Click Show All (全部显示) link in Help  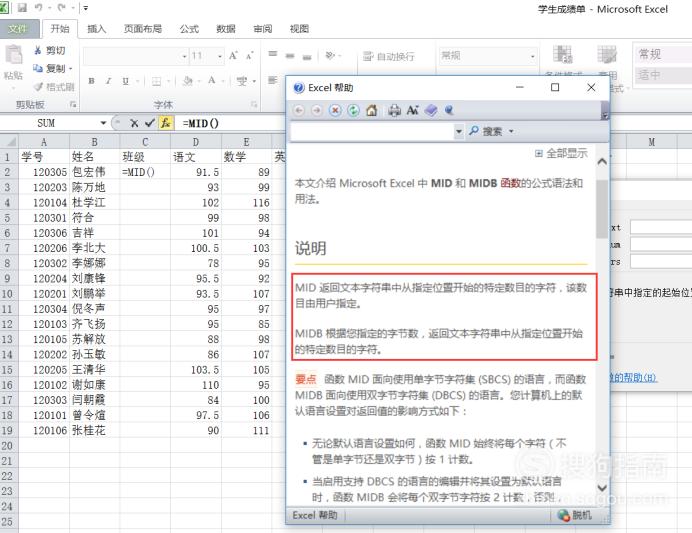561,153
